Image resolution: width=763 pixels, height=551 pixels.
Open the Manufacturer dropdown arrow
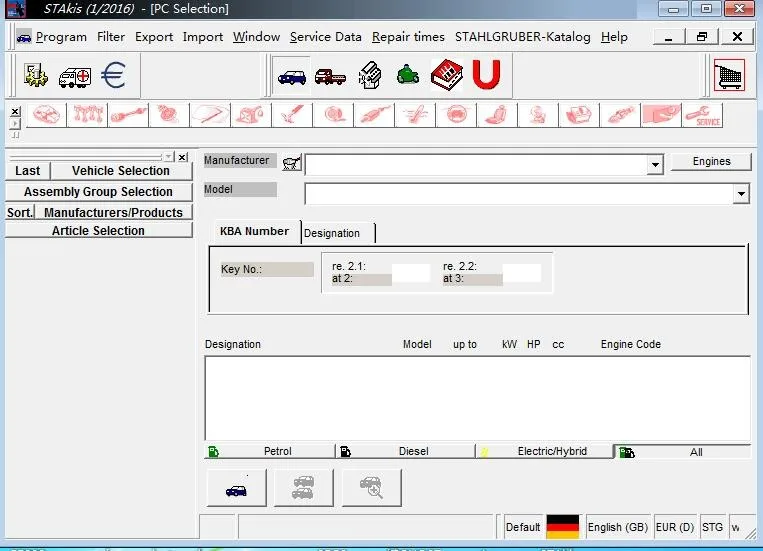click(x=655, y=165)
